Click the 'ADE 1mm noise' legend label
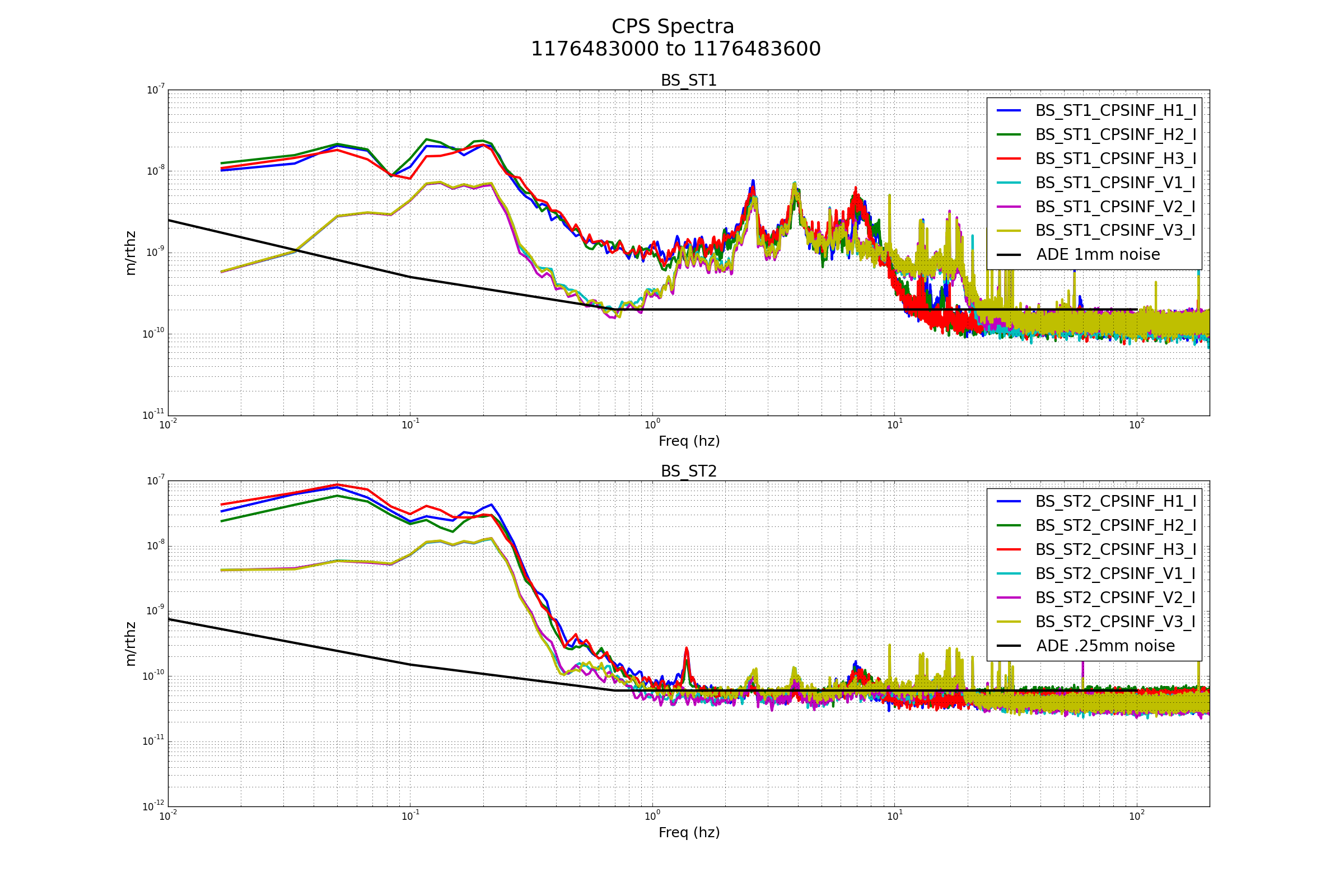 click(1098, 254)
